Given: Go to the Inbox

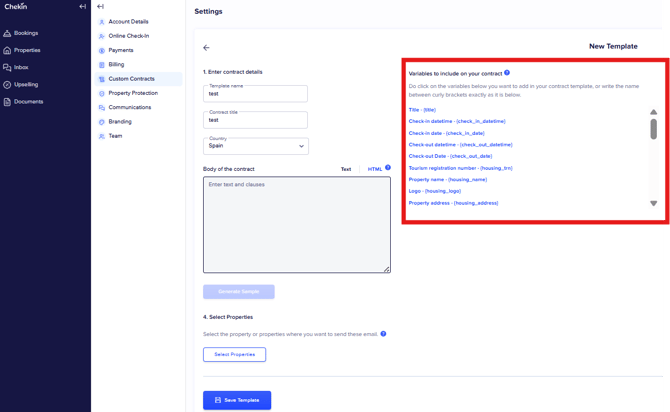Looking at the screenshot, I should coord(21,67).
